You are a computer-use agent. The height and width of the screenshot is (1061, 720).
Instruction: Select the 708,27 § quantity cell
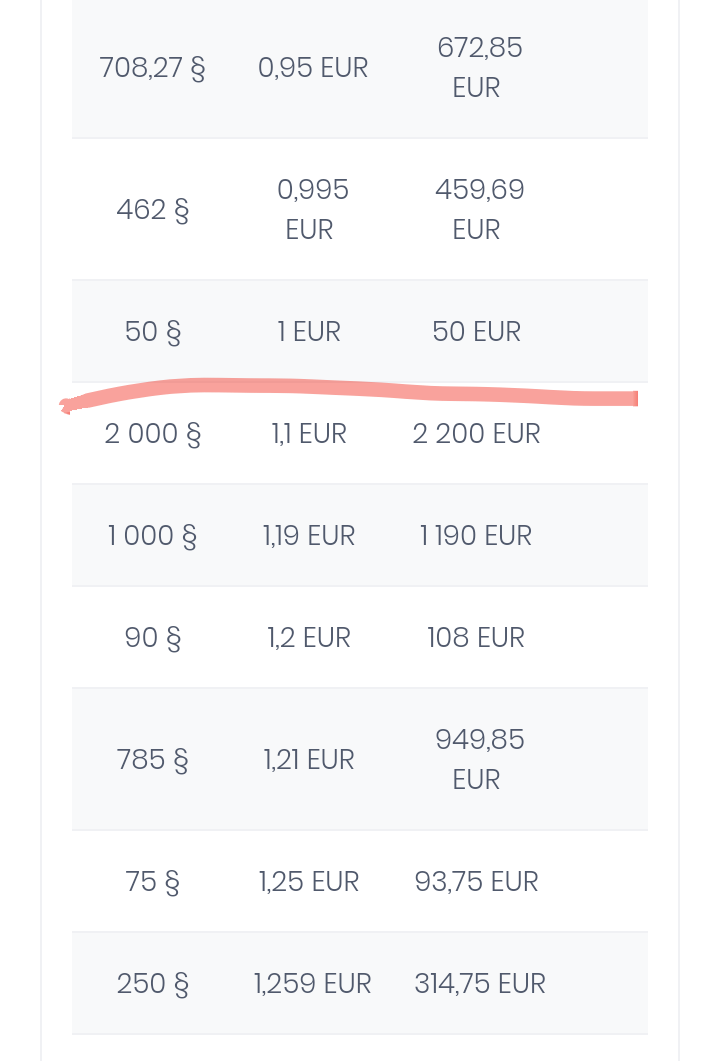tap(152, 68)
